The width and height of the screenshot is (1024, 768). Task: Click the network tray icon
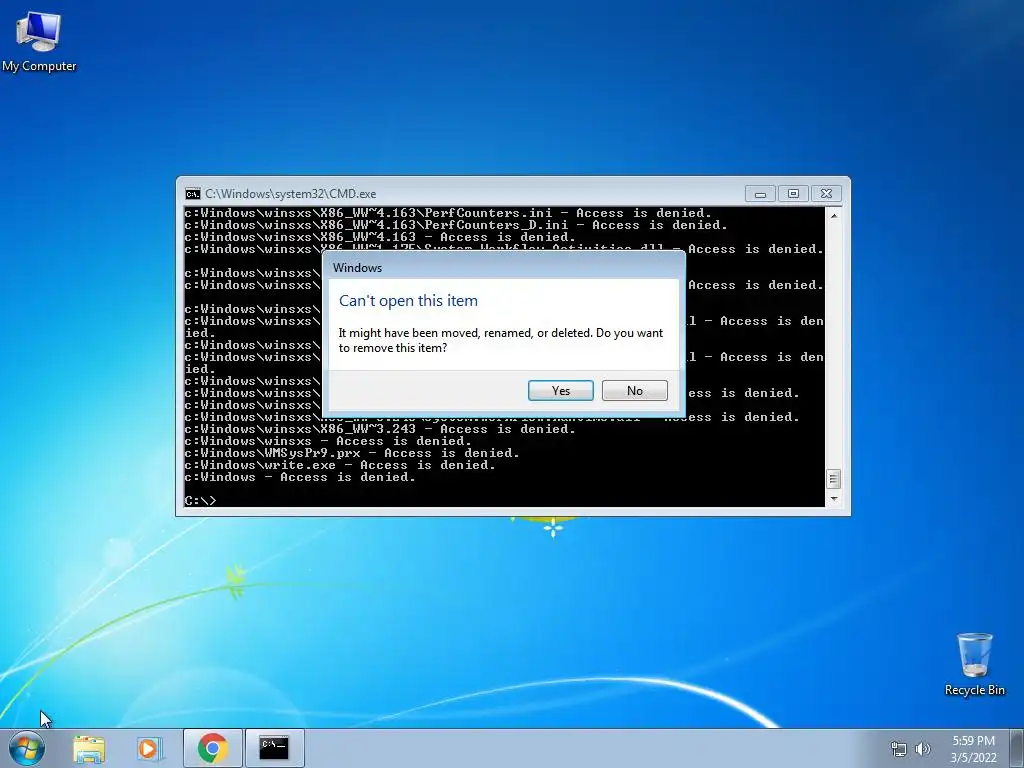(899, 749)
